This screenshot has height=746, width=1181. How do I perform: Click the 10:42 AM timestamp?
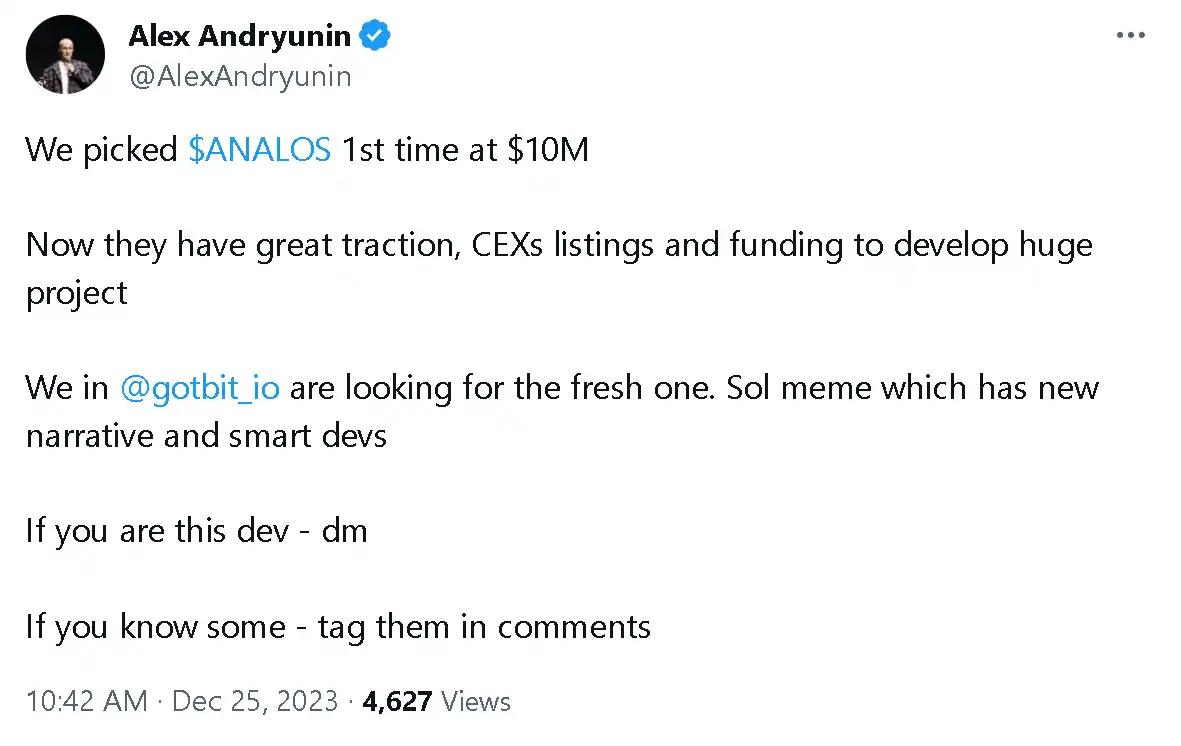[86, 701]
